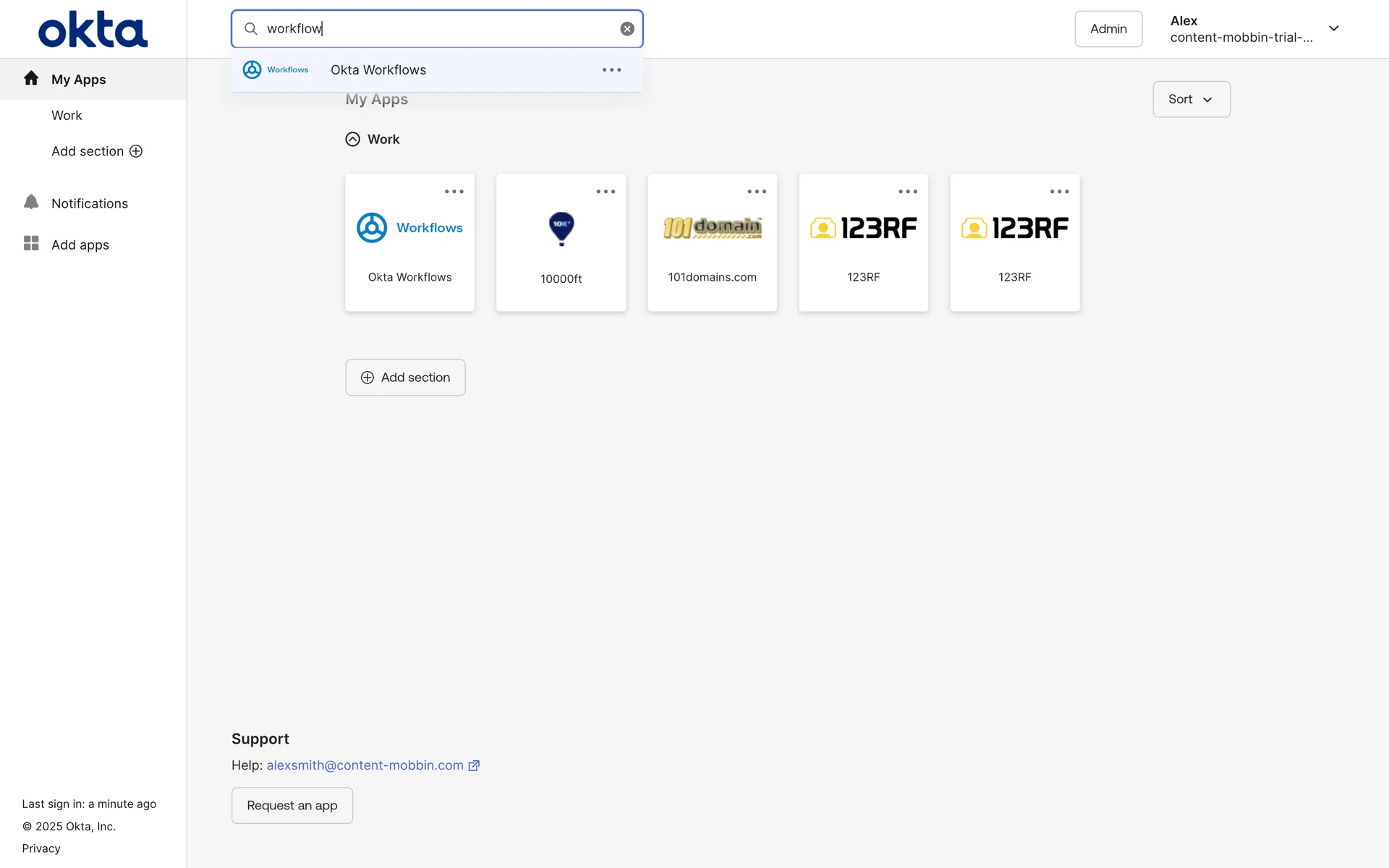Select the Okta Workflows search suggestion
Image resolution: width=1389 pixels, height=868 pixels.
(378, 70)
